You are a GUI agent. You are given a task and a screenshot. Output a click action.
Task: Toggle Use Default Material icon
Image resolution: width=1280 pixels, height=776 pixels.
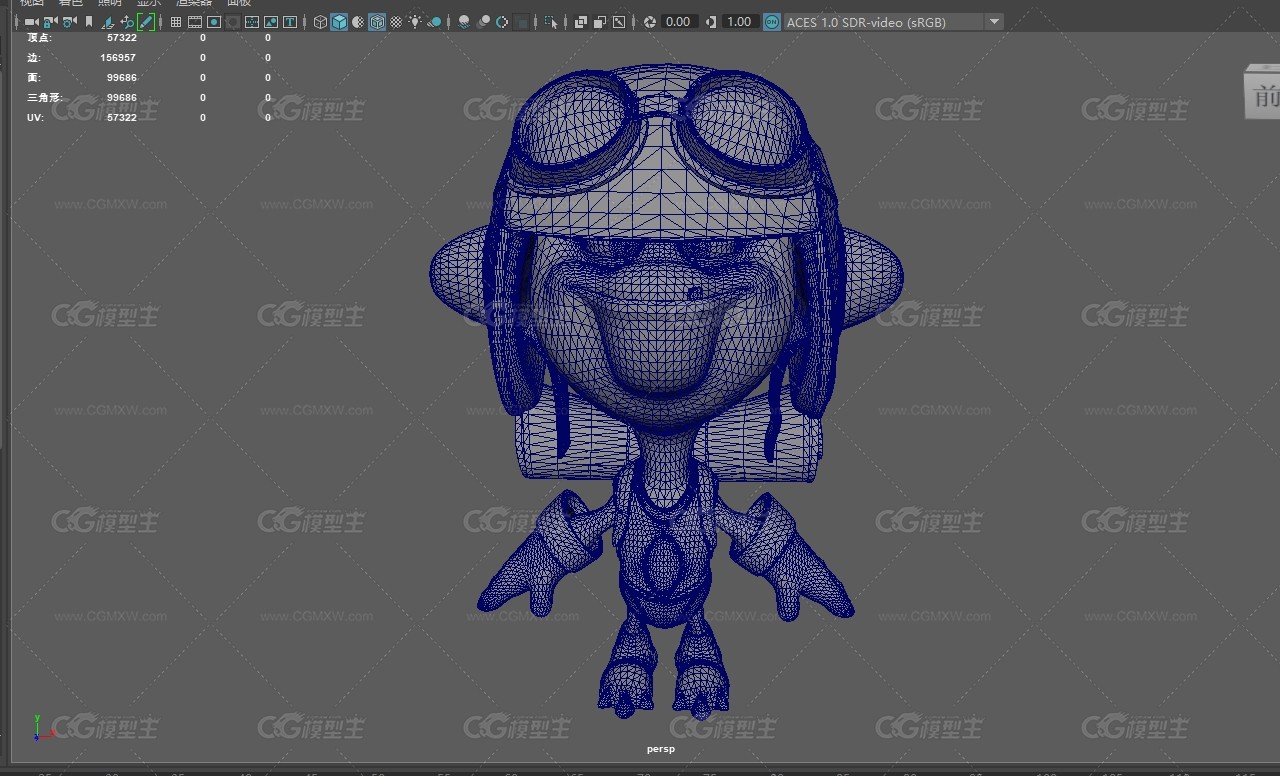click(x=358, y=22)
